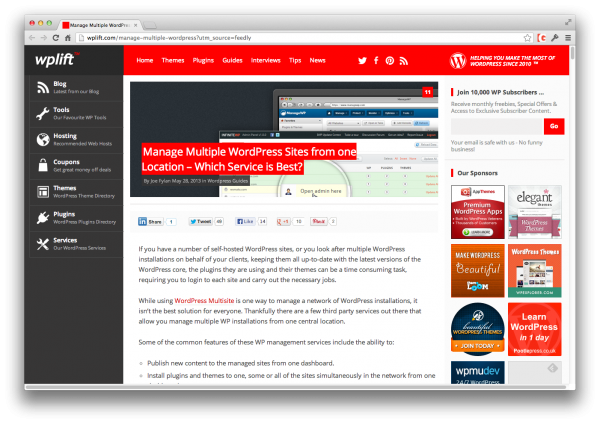The image size is (600, 424).
Task: Open a new tab button
Action: point(150,25)
